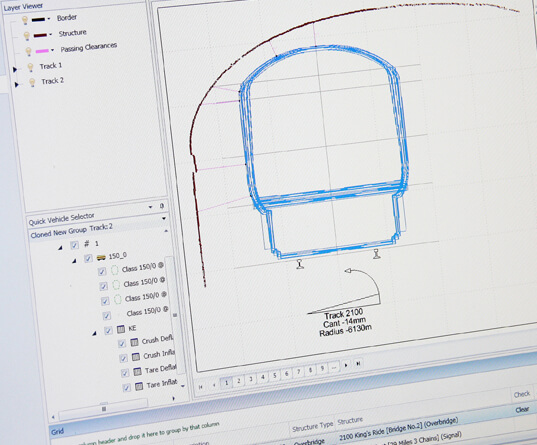Click the yellow train icon beside 150_0
This screenshot has width=537, height=445.
coord(101,257)
